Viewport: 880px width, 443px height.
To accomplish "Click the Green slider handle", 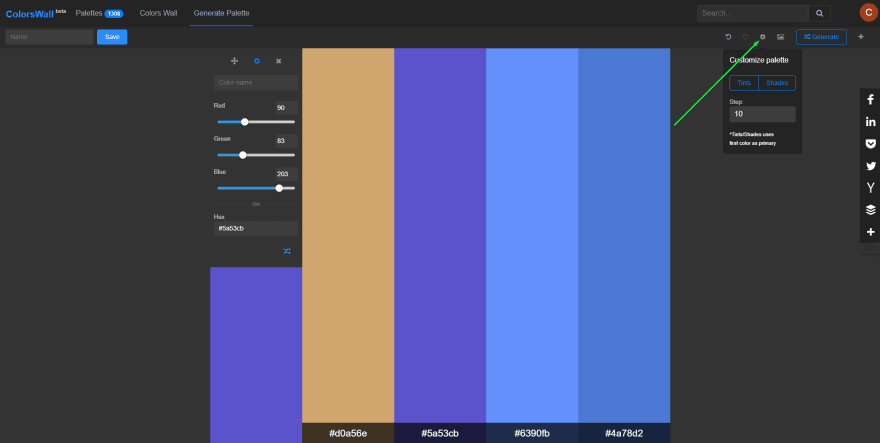I will tap(242, 155).
